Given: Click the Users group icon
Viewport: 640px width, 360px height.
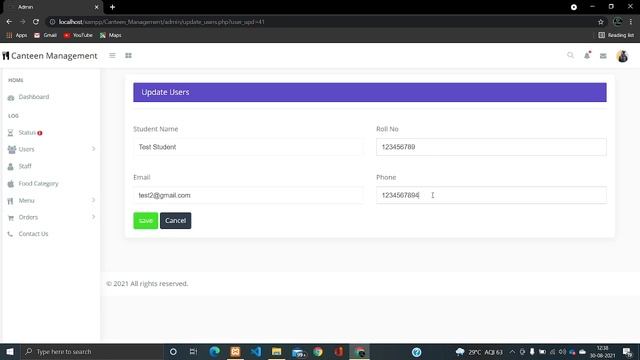Looking at the screenshot, I should 11,149.
